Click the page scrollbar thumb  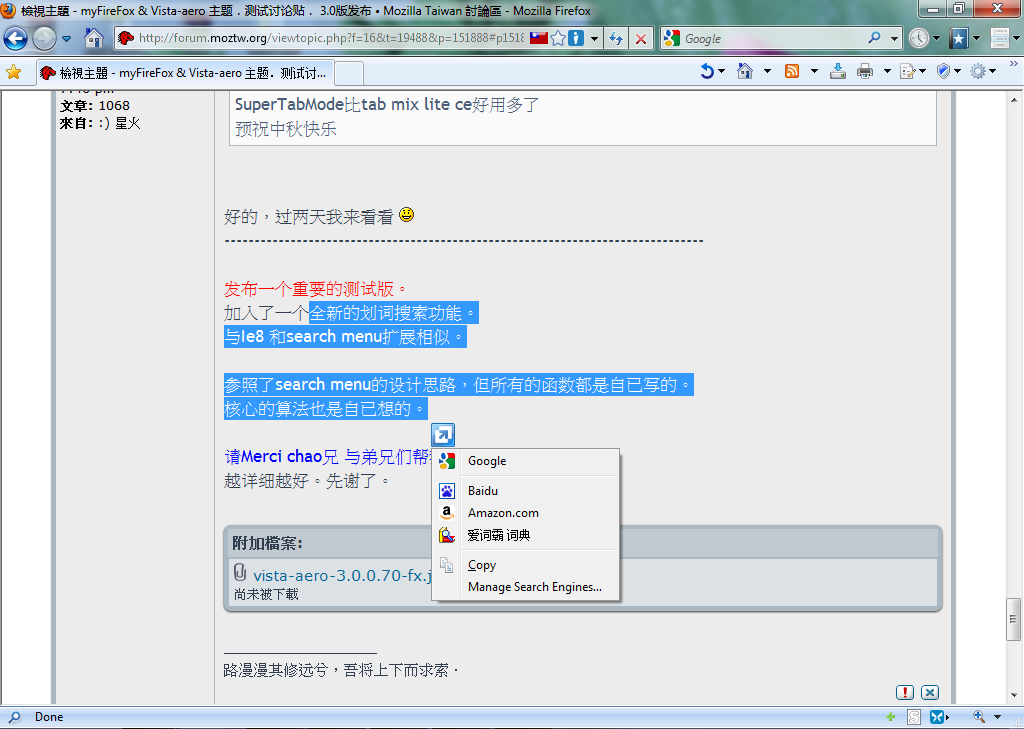tap(1013, 619)
